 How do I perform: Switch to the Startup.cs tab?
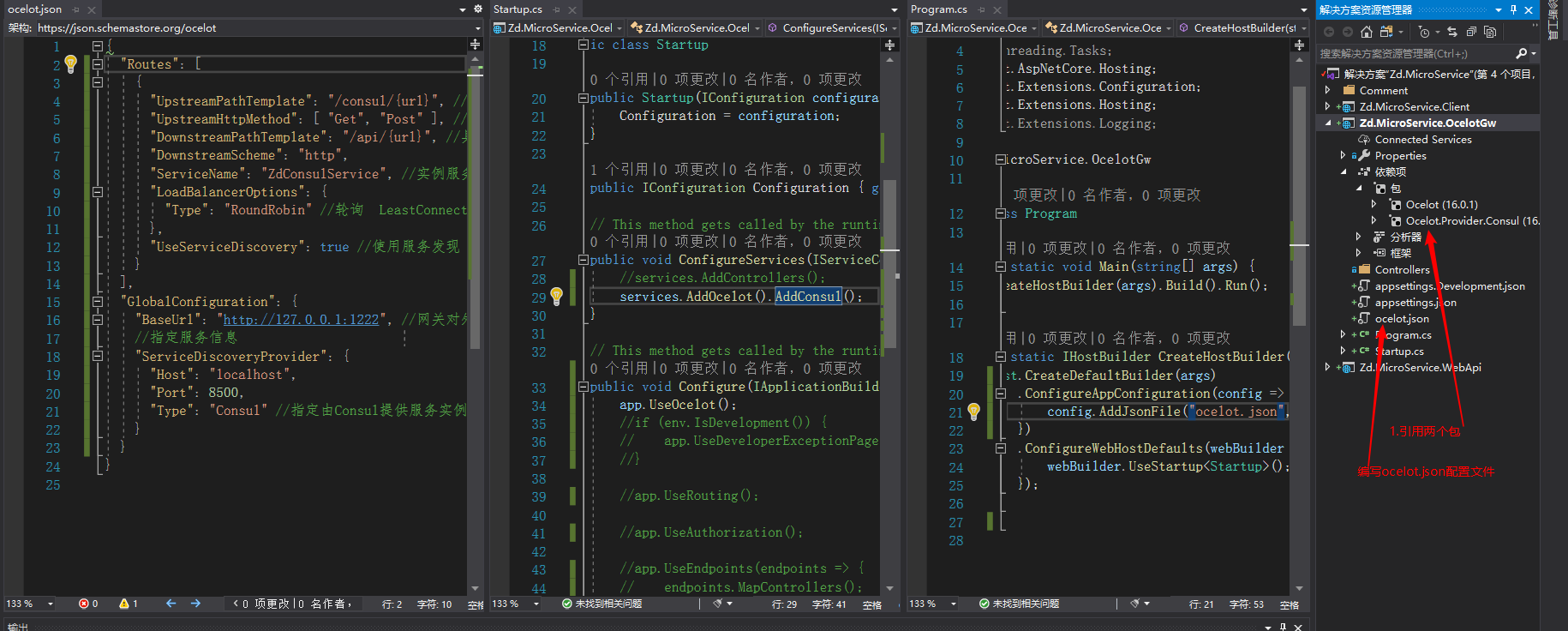click(518, 9)
